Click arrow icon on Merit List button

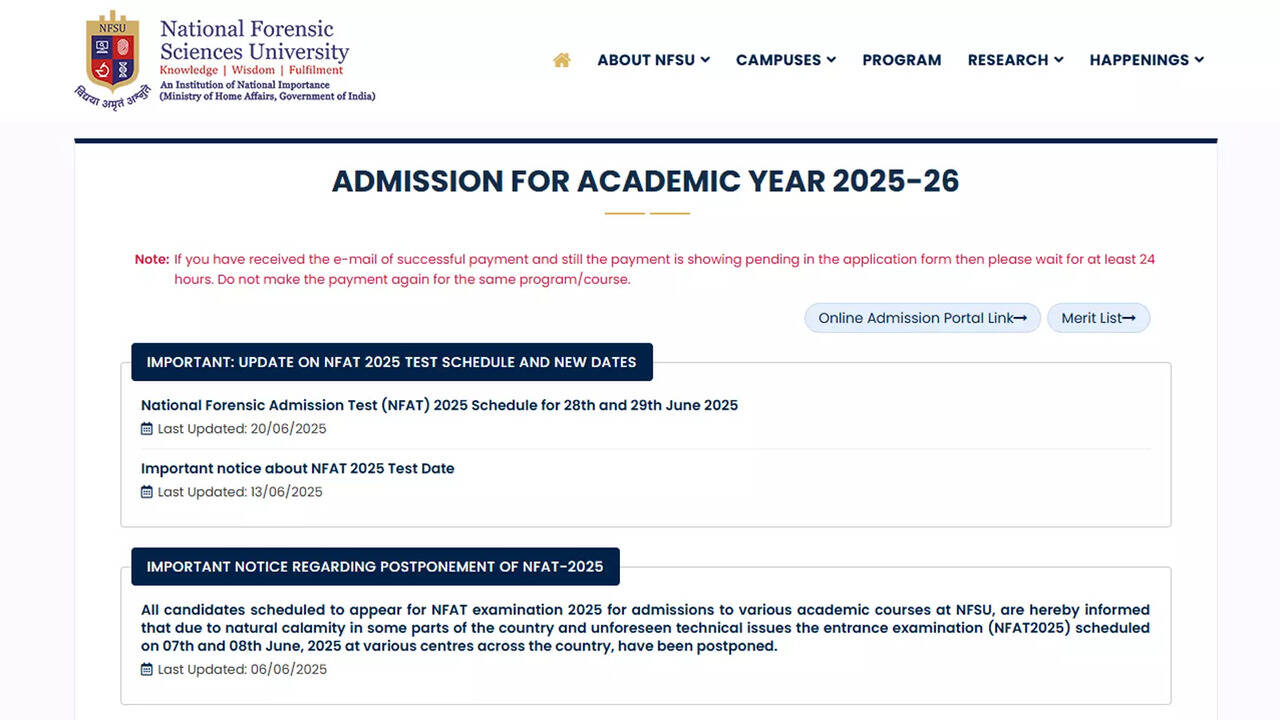(1128, 318)
